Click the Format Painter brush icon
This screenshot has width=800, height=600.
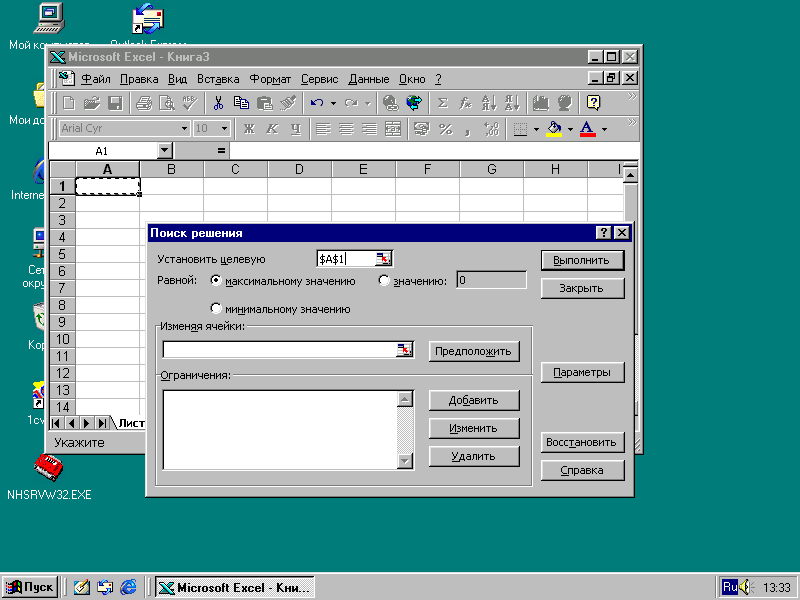(x=288, y=104)
